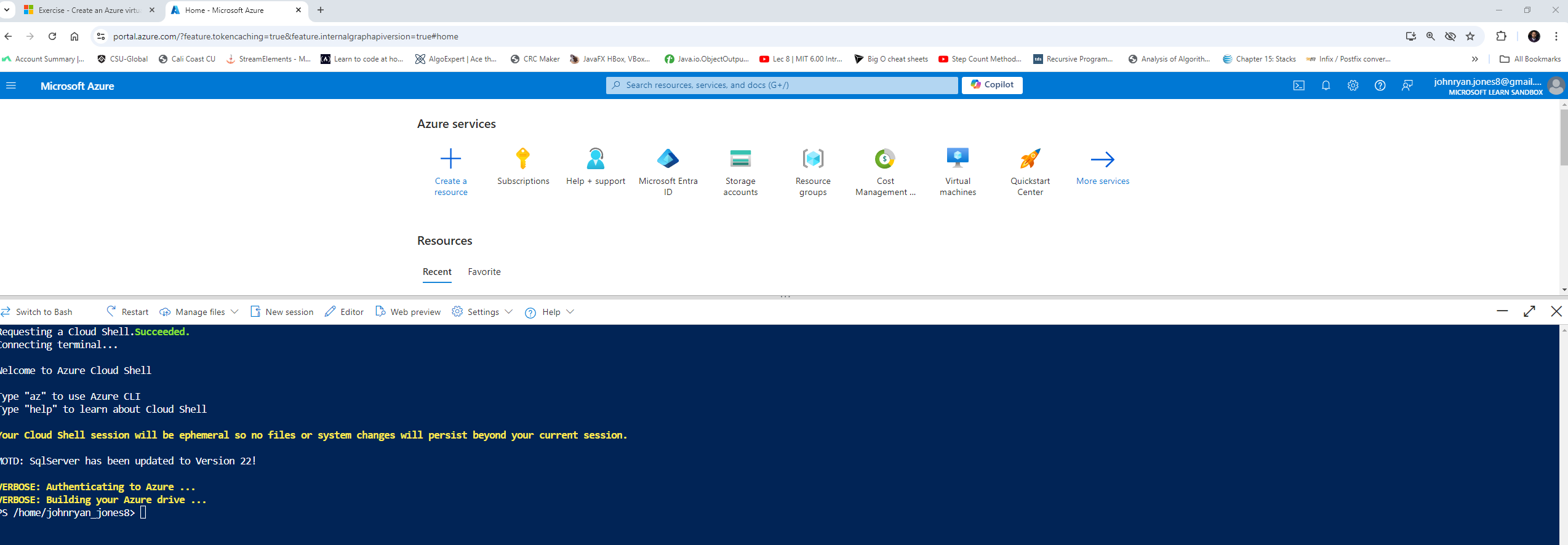Open the Azure portal hamburger menu
The width and height of the screenshot is (1568, 545).
pos(10,86)
